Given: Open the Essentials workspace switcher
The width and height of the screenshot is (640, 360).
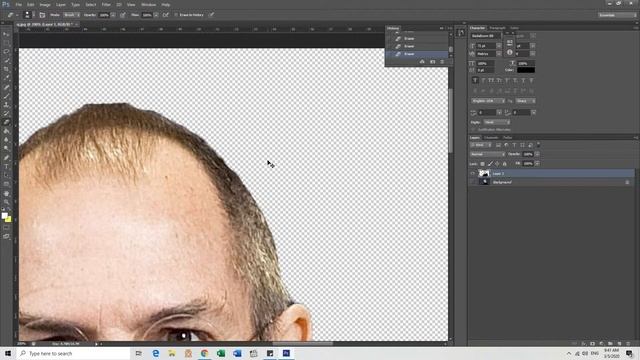Looking at the screenshot, I should pyautogui.click(x=617, y=15).
